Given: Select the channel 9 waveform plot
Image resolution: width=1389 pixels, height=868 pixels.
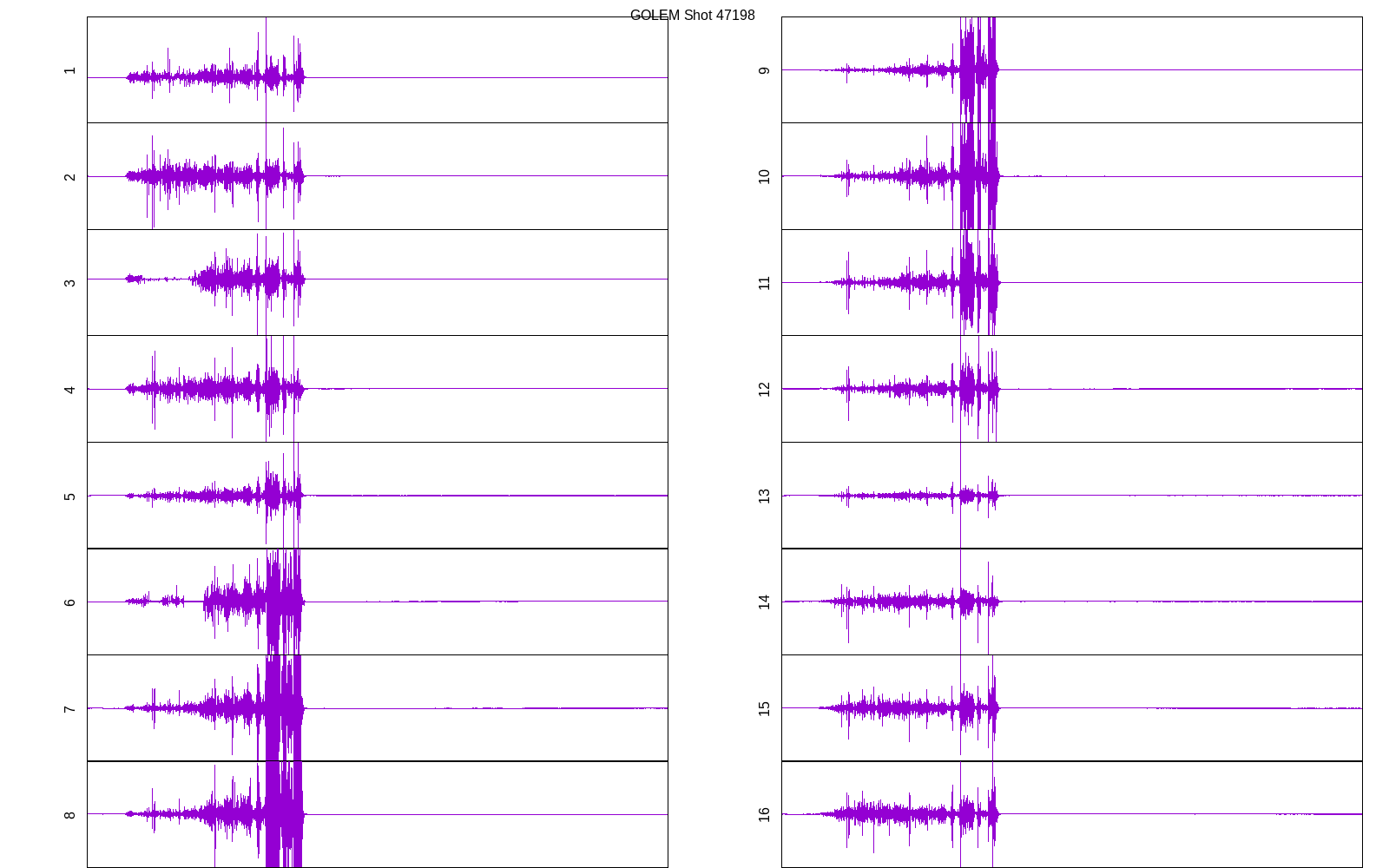Looking at the screenshot, I should pyautogui.click(x=1072, y=70).
